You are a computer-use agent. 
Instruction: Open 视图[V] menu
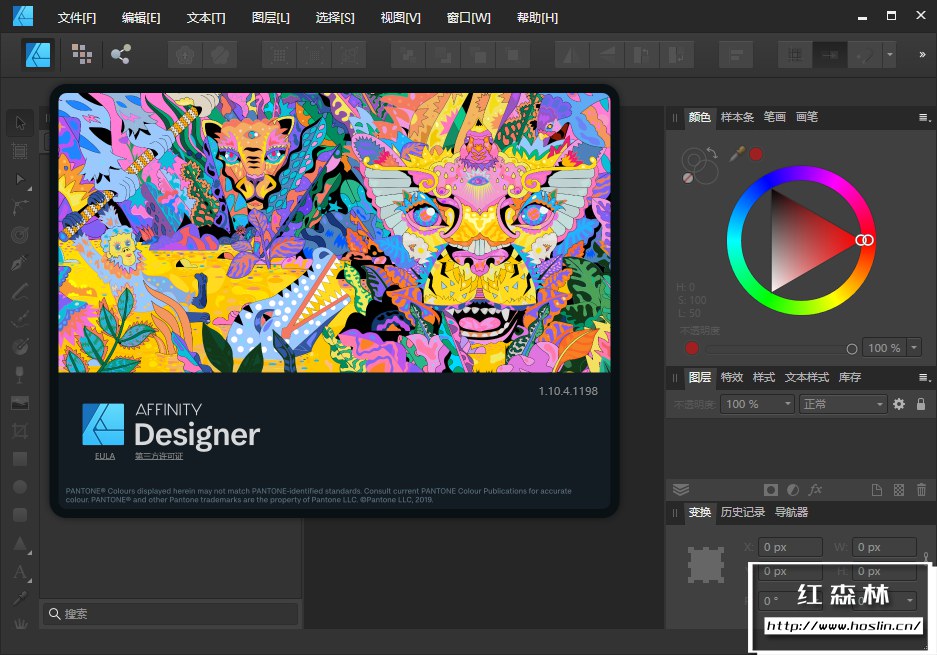coord(400,18)
